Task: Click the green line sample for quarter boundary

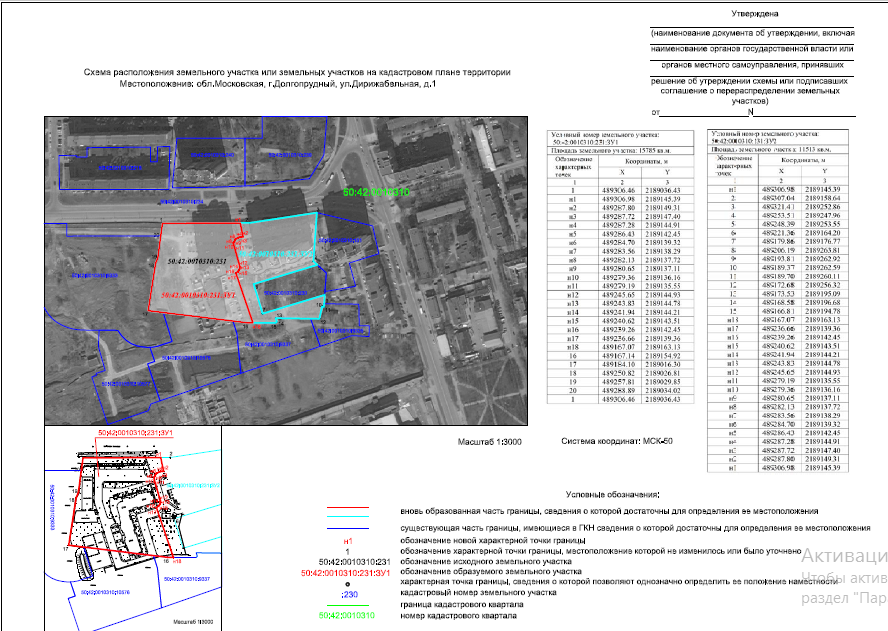Action: pos(348,605)
